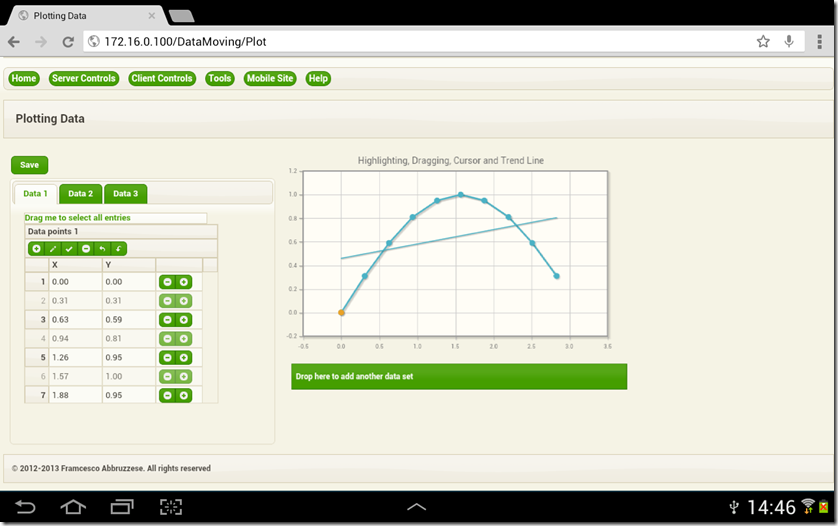Remove row 1 with its minus icon
The image size is (838, 526).
click(x=167, y=282)
